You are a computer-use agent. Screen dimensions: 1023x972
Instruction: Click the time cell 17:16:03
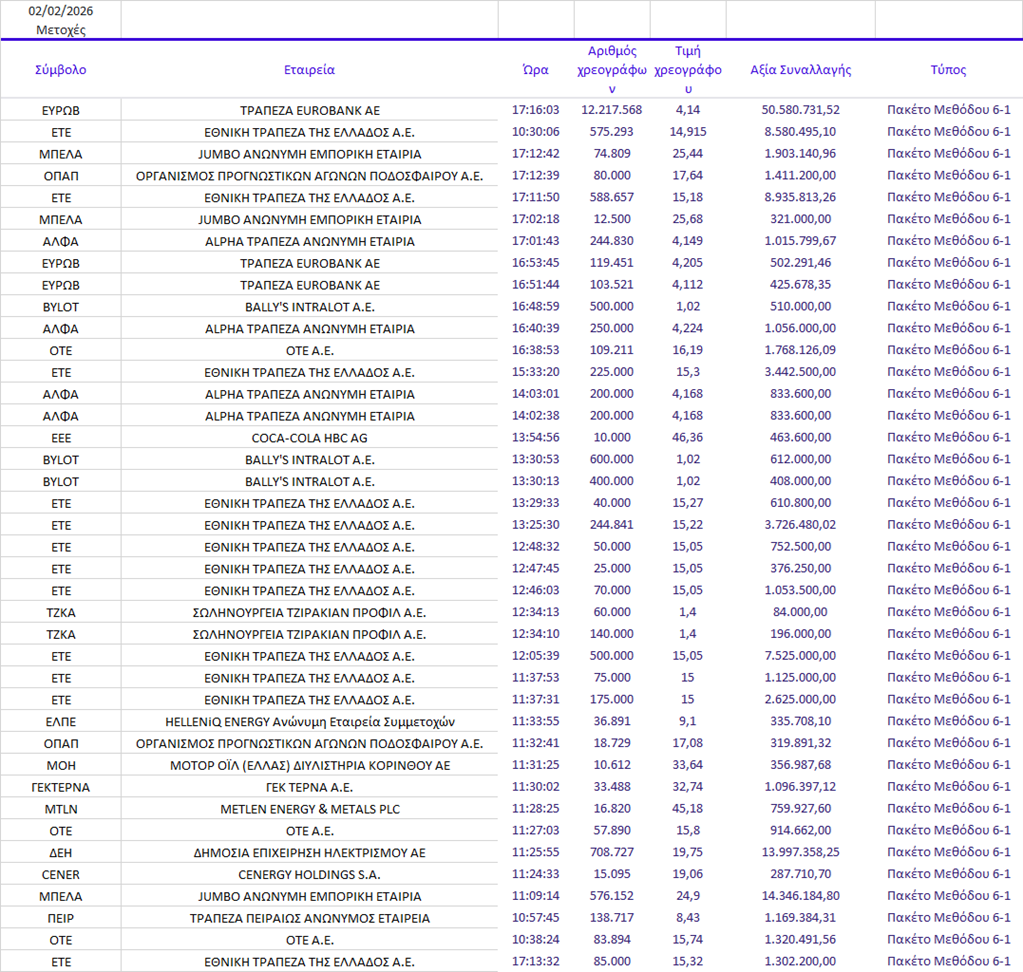[x=536, y=110]
